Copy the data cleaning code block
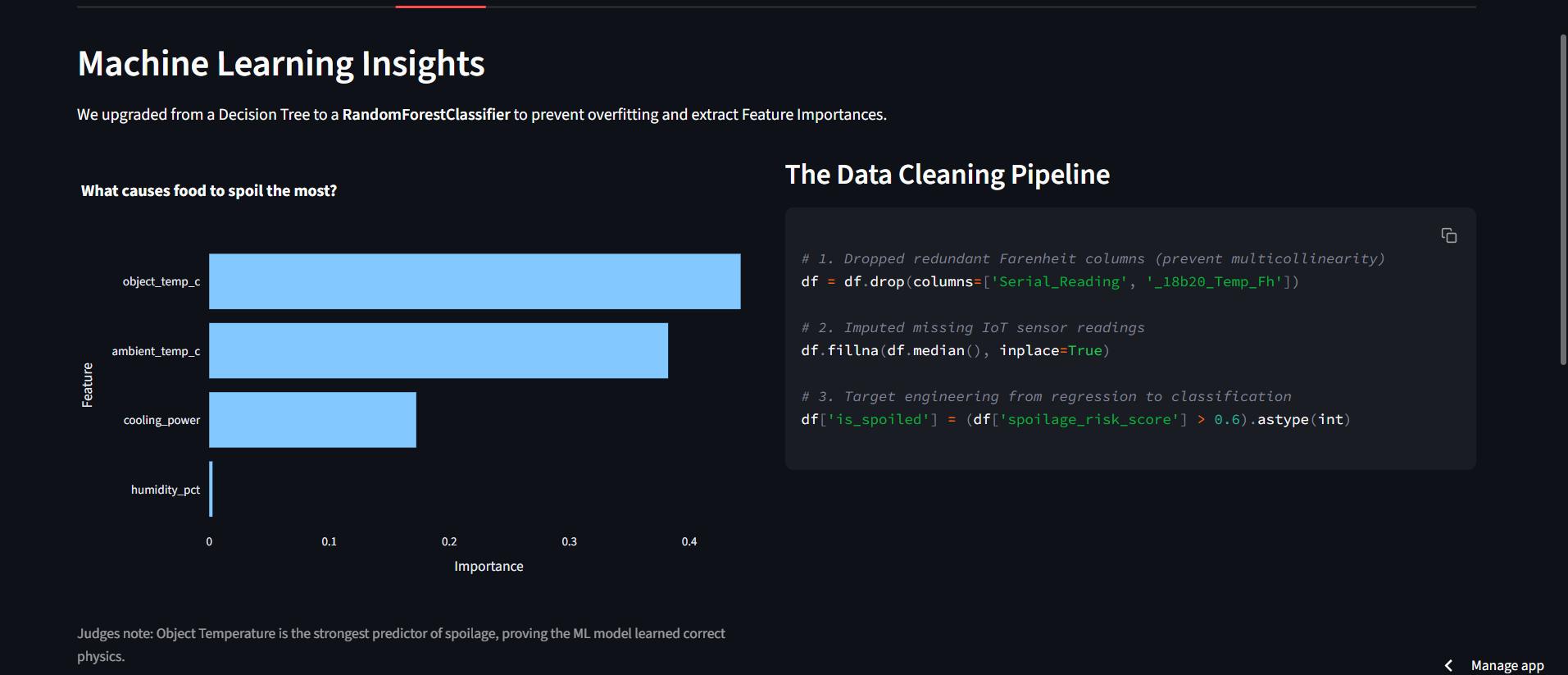This screenshot has height=675, width=1568. (x=1448, y=236)
